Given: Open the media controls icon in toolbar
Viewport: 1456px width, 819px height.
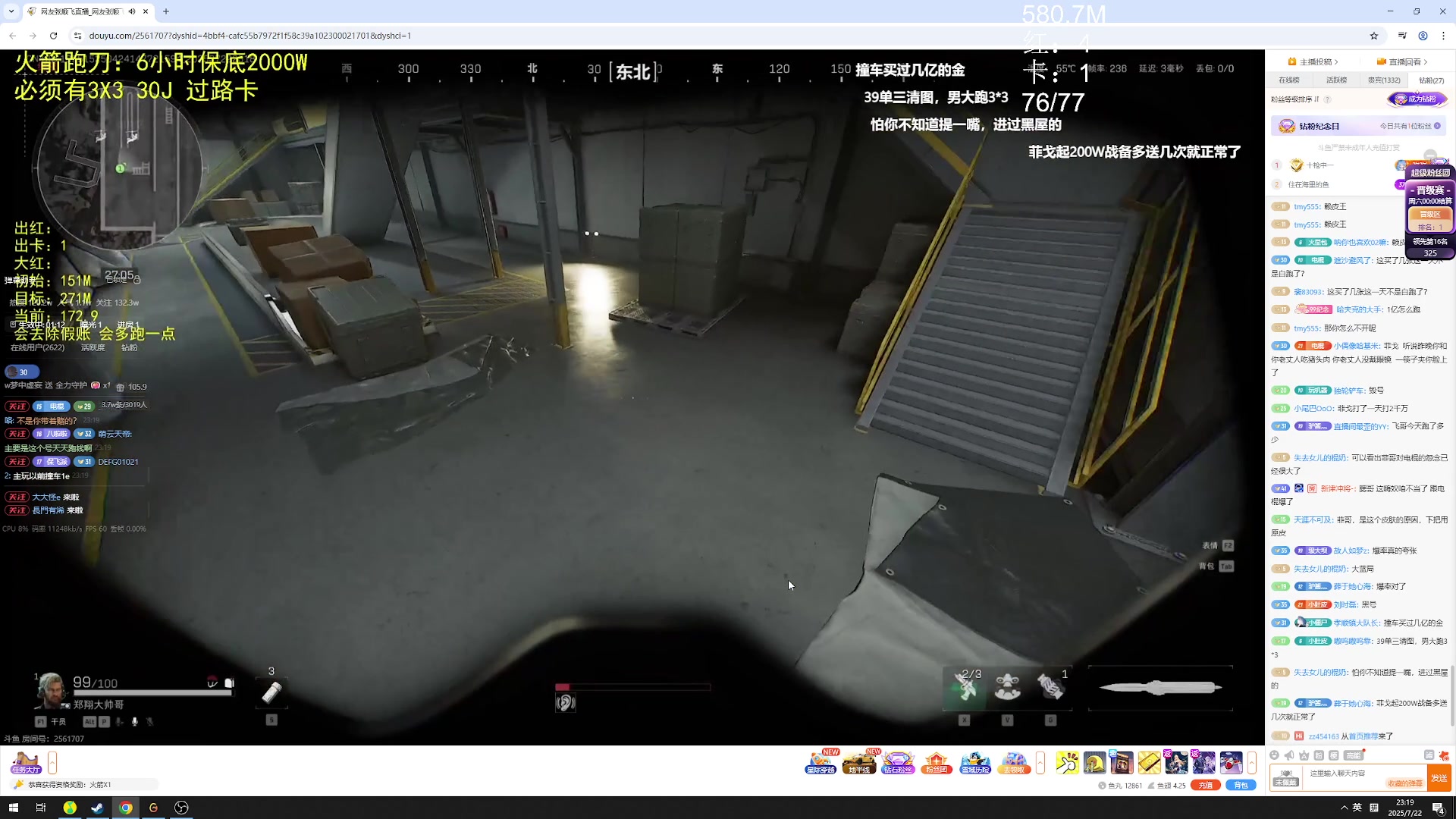Looking at the screenshot, I should pos(1402,36).
